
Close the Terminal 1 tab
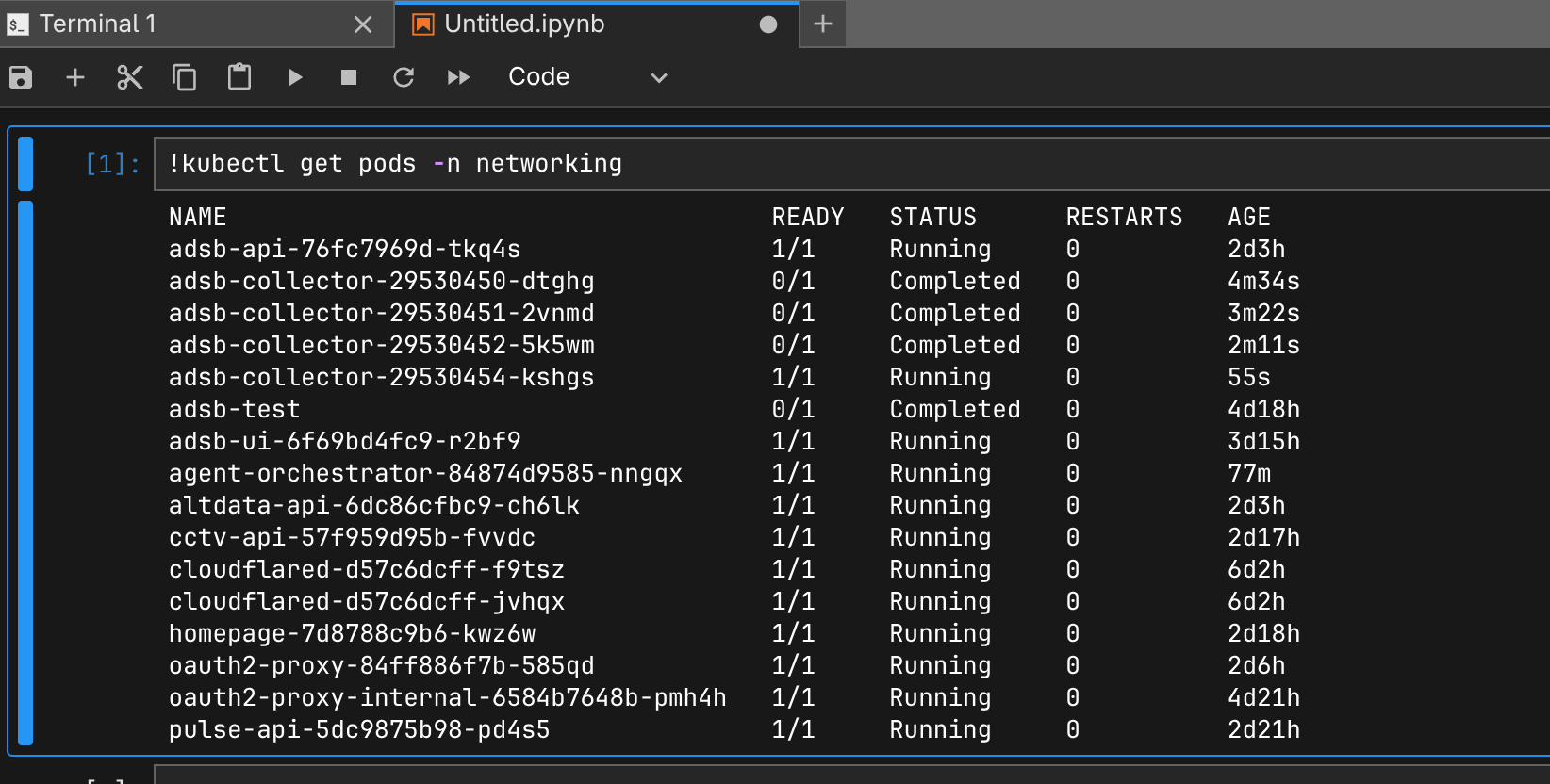tap(363, 25)
